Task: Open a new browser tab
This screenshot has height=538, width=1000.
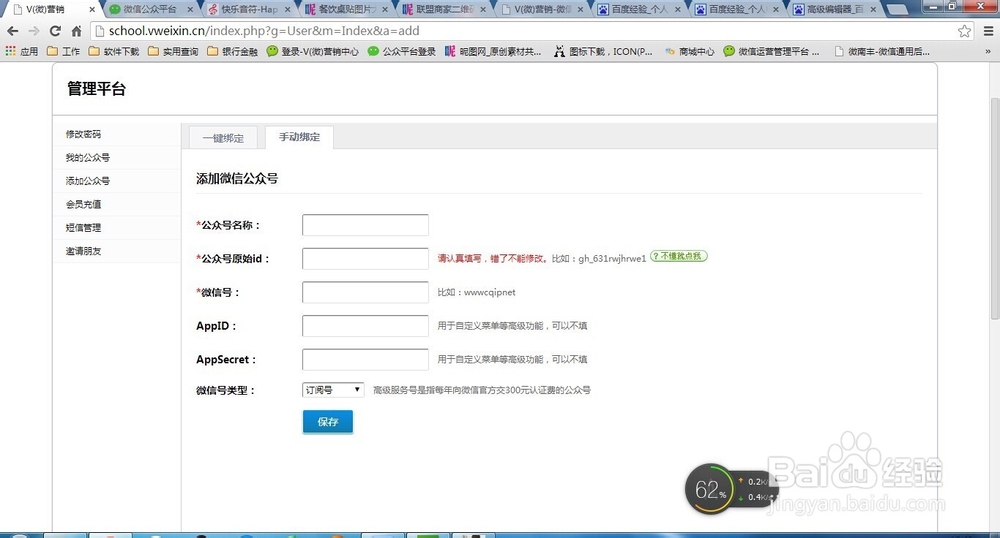Action: pyautogui.click(x=897, y=10)
